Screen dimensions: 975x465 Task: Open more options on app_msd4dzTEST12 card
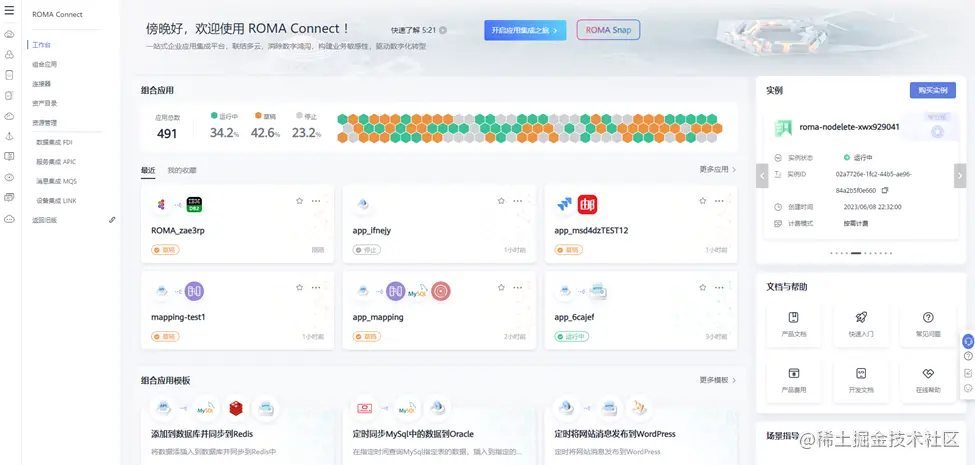[719, 201]
